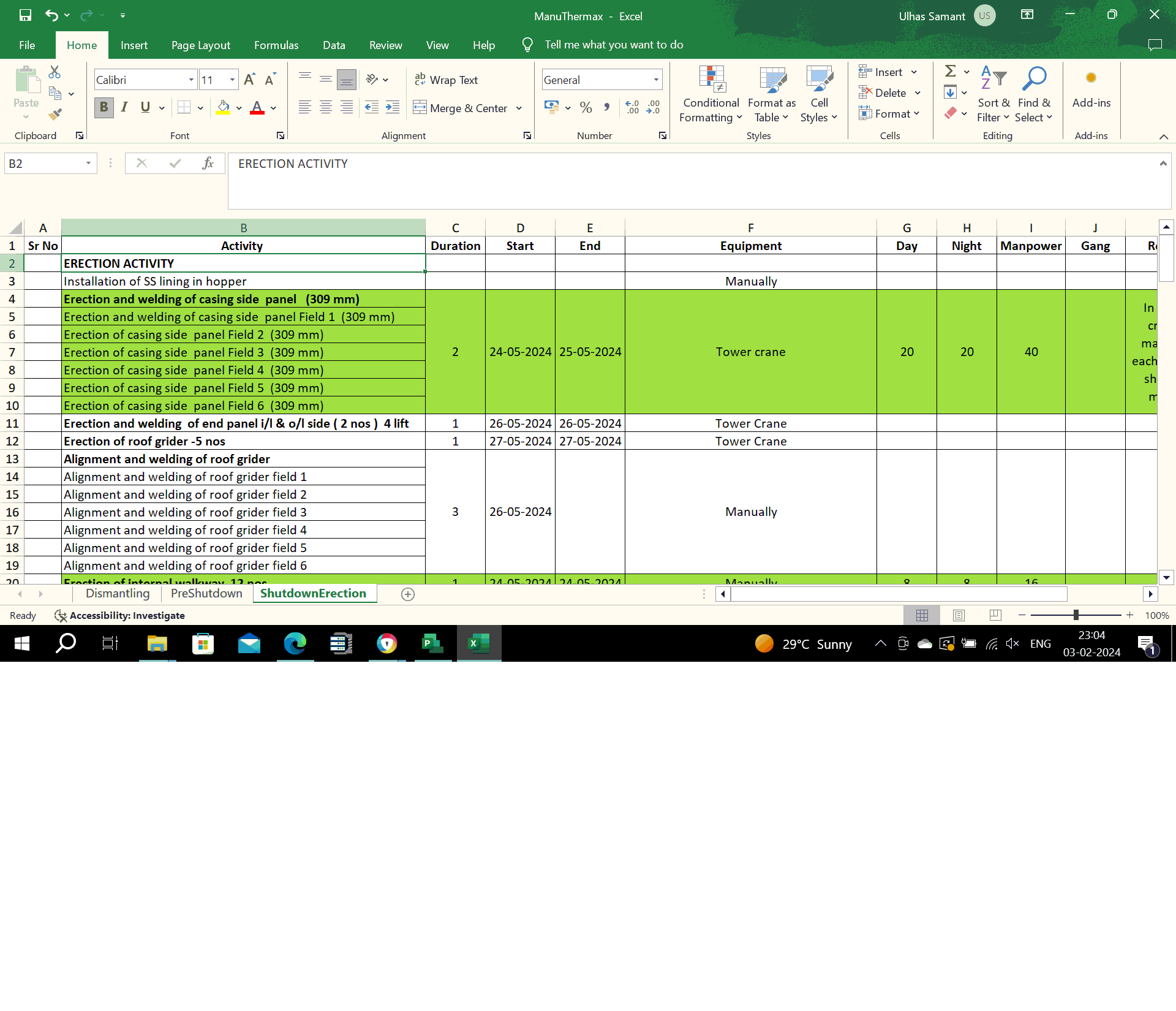Toggle Wrap Text
1176x1011 pixels.
(x=447, y=80)
